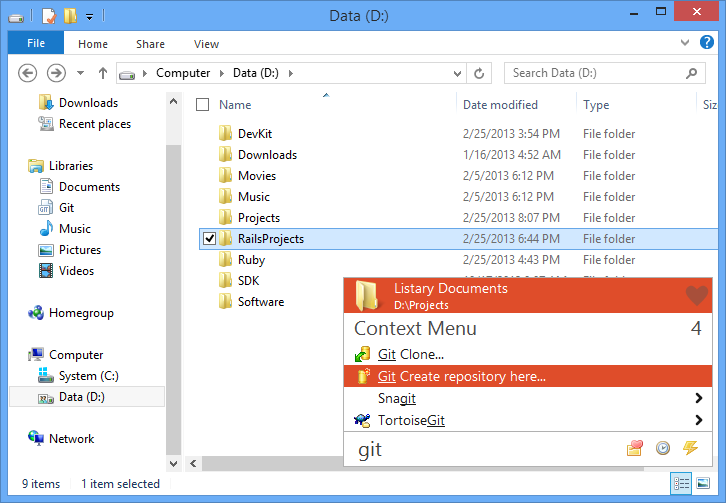Select the Projects folder row
The height and width of the screenshot is (503, 726).
pyautogui.click(x=458, y=218)
